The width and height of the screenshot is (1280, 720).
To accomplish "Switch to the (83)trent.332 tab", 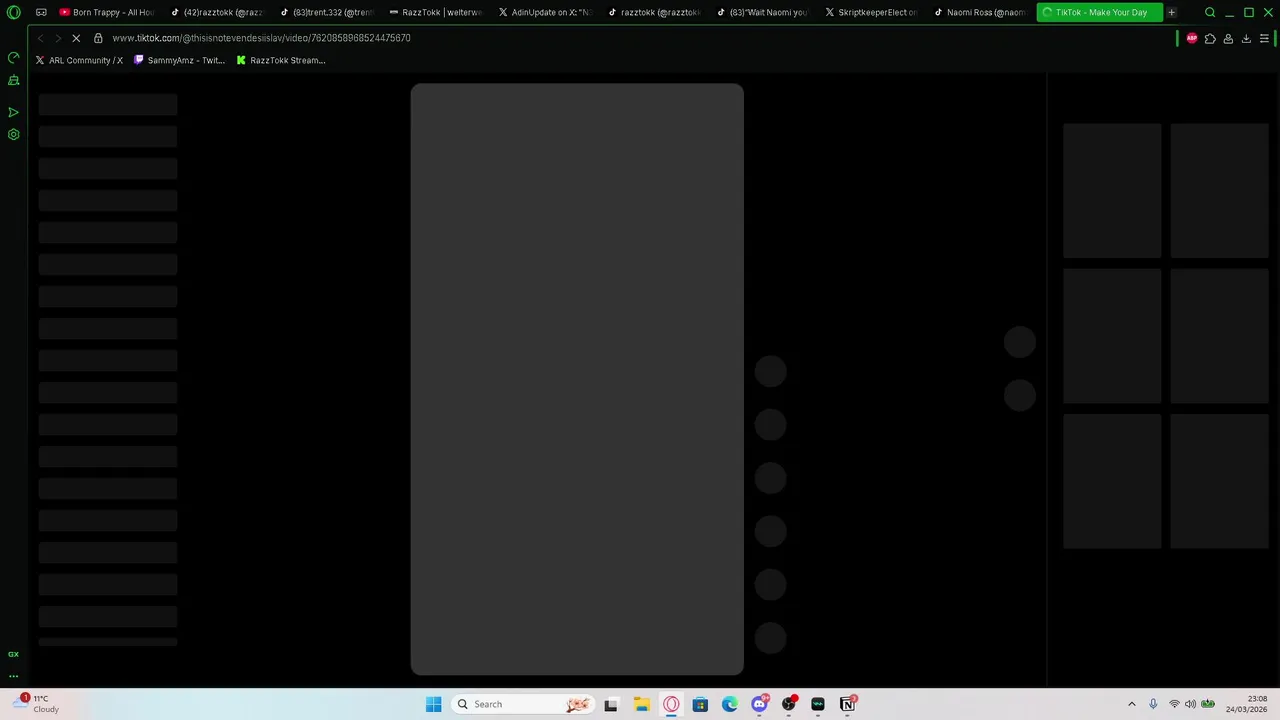I will (326, 13).
